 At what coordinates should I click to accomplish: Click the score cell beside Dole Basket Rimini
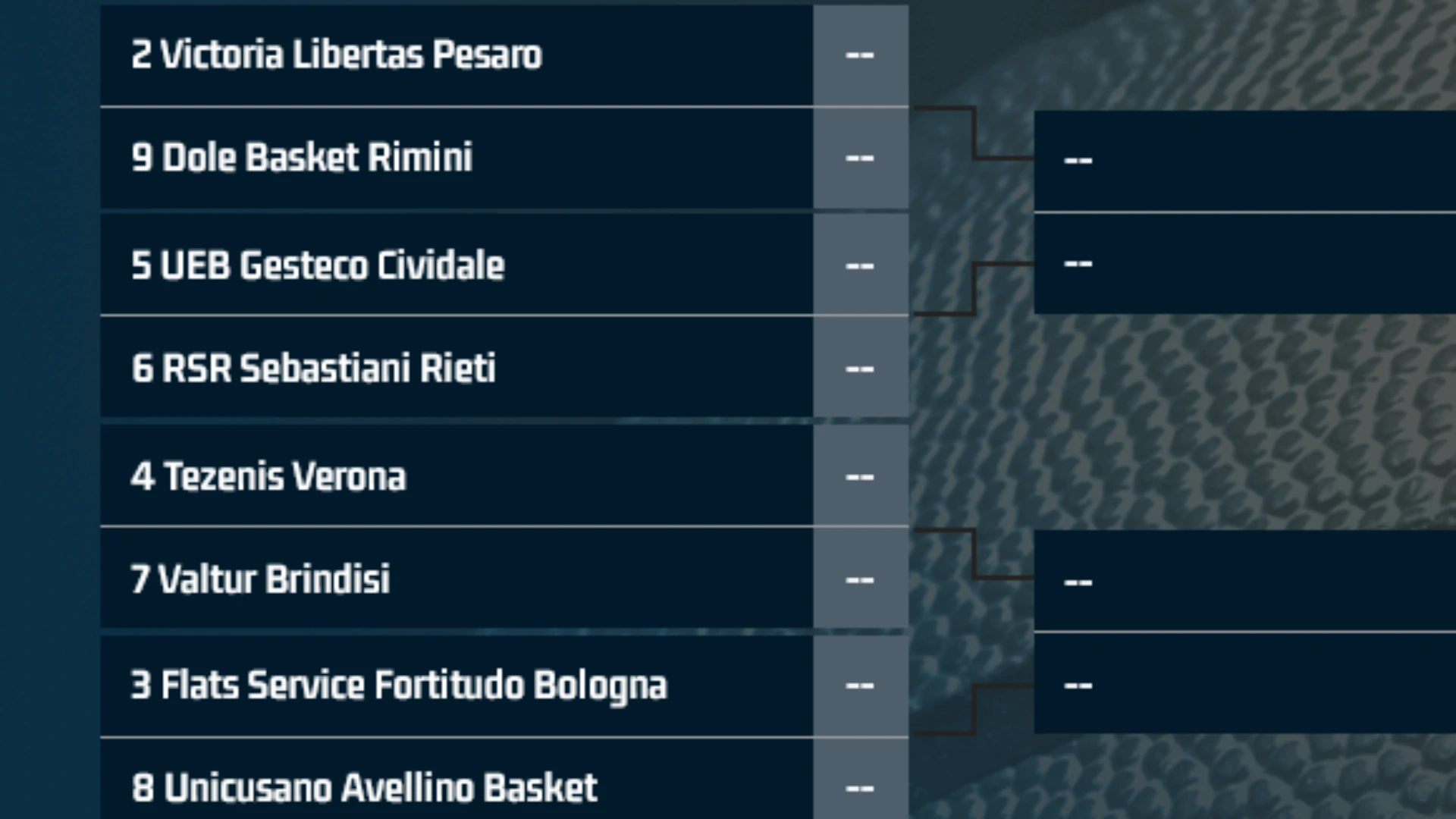pyautogui.click(x=861, y=158)
